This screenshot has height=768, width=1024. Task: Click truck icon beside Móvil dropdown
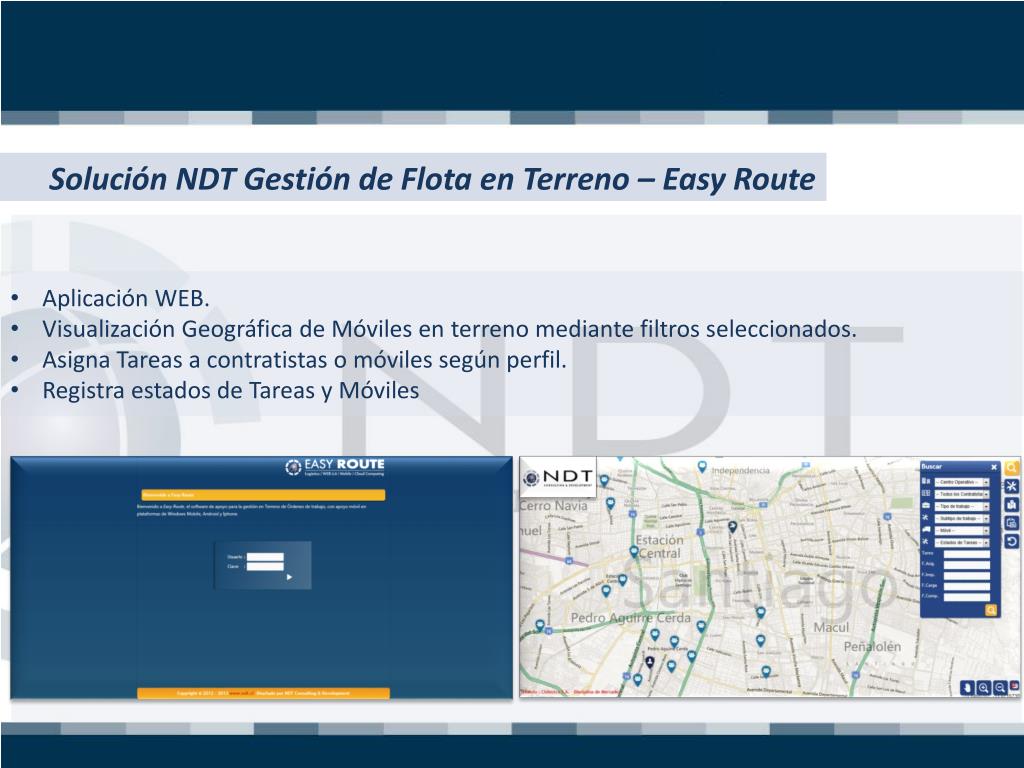tap(926, 530)
